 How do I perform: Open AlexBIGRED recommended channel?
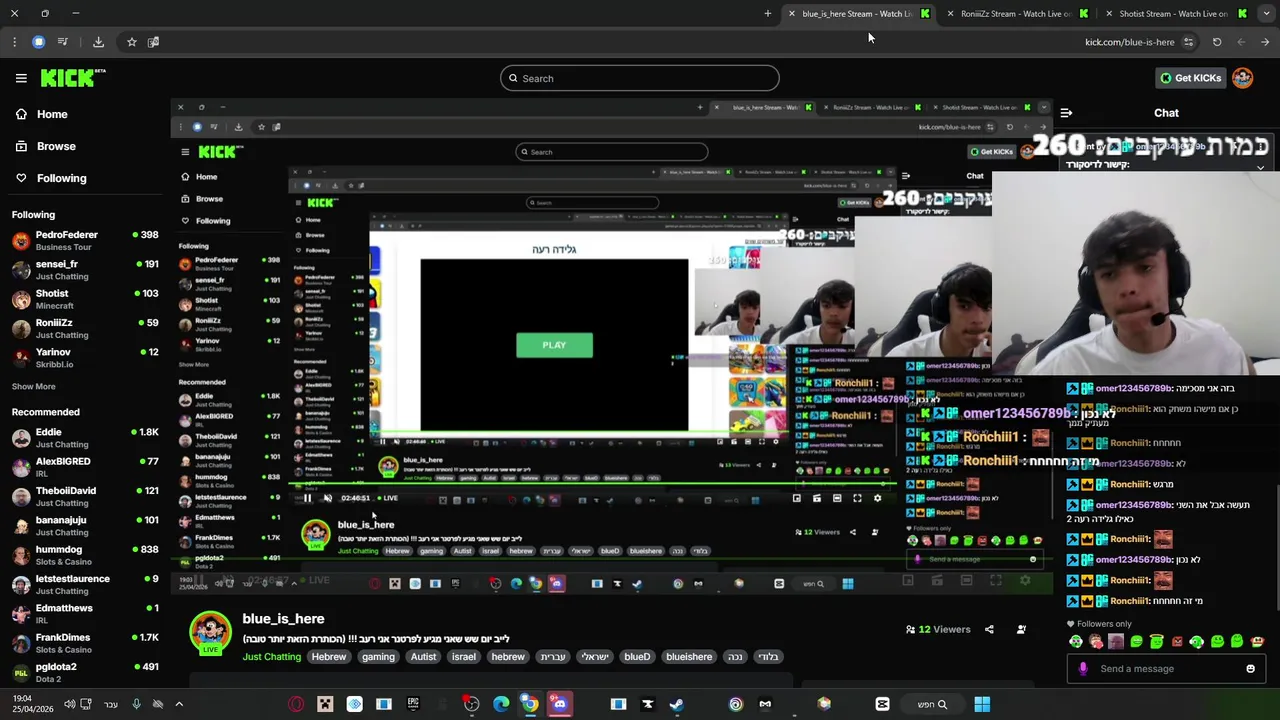(84, 467)
